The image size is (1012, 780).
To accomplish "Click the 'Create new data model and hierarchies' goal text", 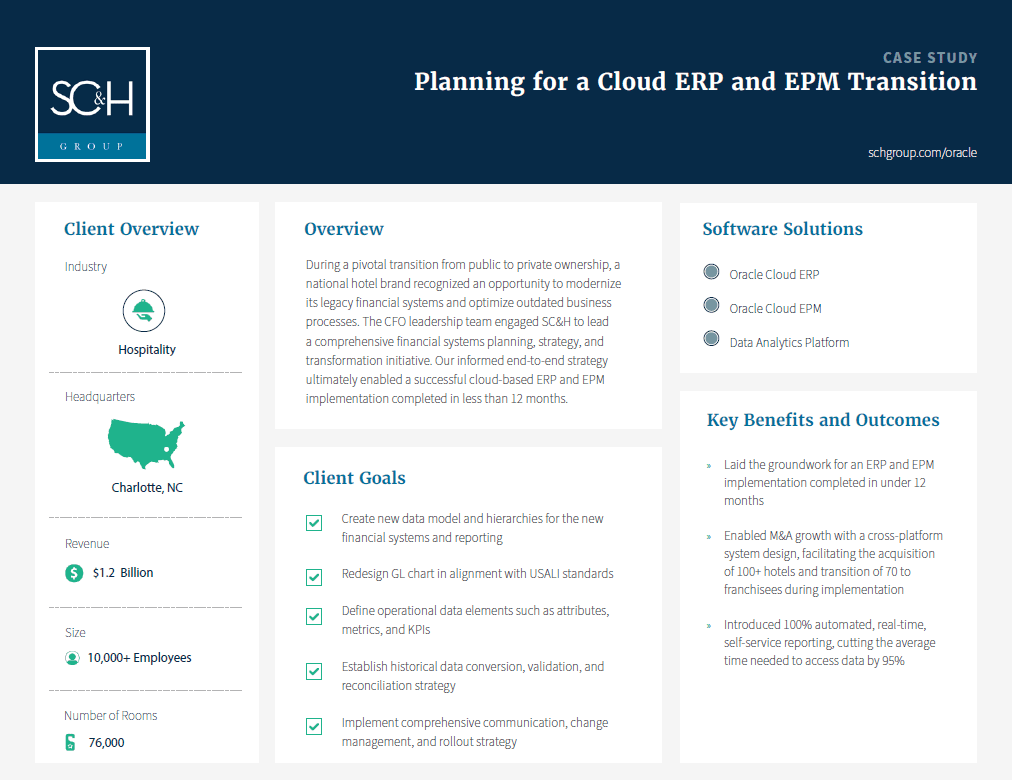I will click(x=472, y=528).
